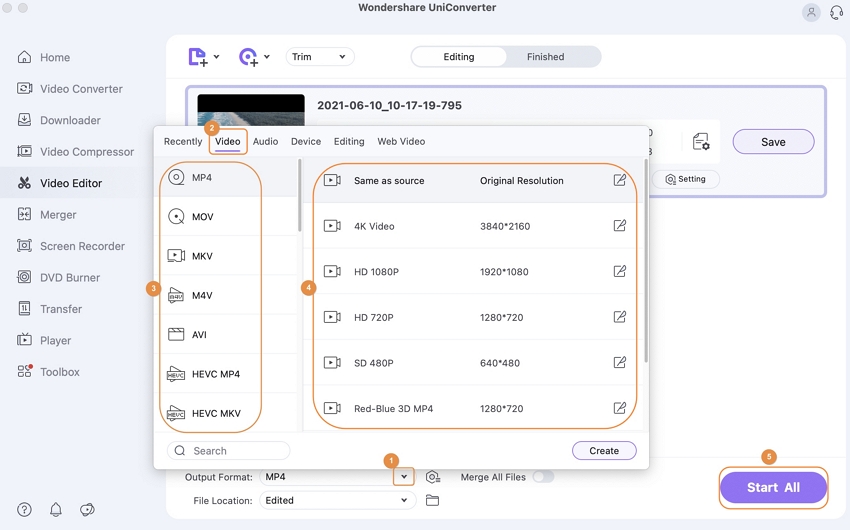Open output format settings gear icon
Image resolution: width=850 pixels, height=530 pixels.
[x=432, y=477]
